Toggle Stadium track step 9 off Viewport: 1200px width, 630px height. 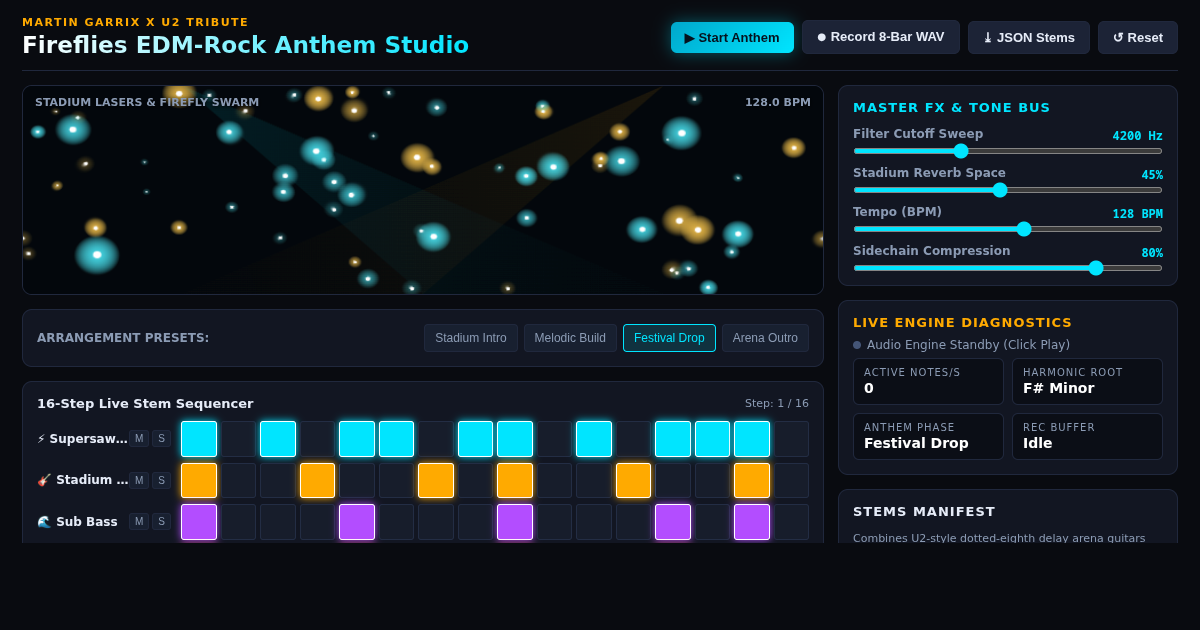(515, 480)
